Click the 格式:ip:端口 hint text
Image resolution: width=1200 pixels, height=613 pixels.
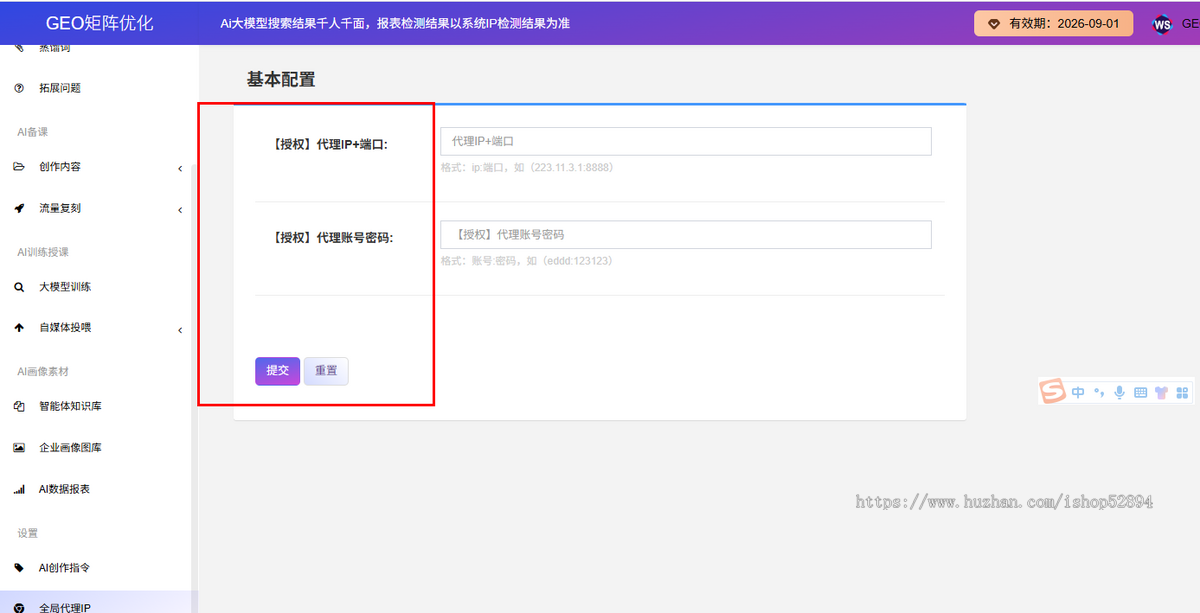[527, 167]
